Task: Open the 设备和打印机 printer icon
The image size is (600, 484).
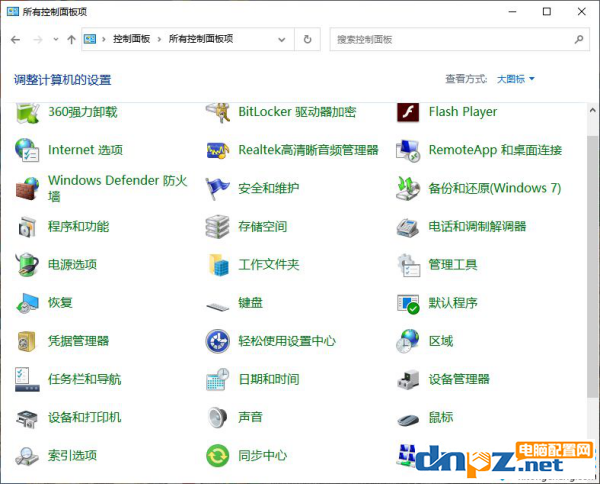Action: (27, 419)
